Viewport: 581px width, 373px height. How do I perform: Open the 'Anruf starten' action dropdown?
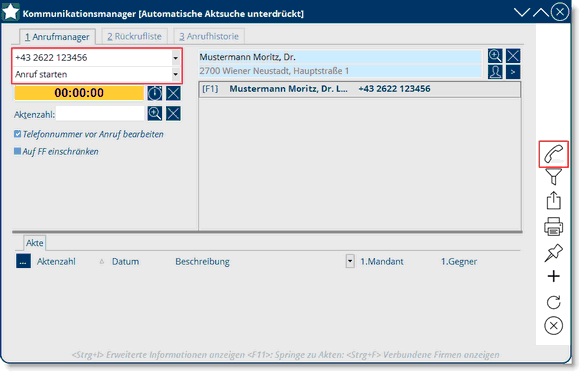click(176, 74)
